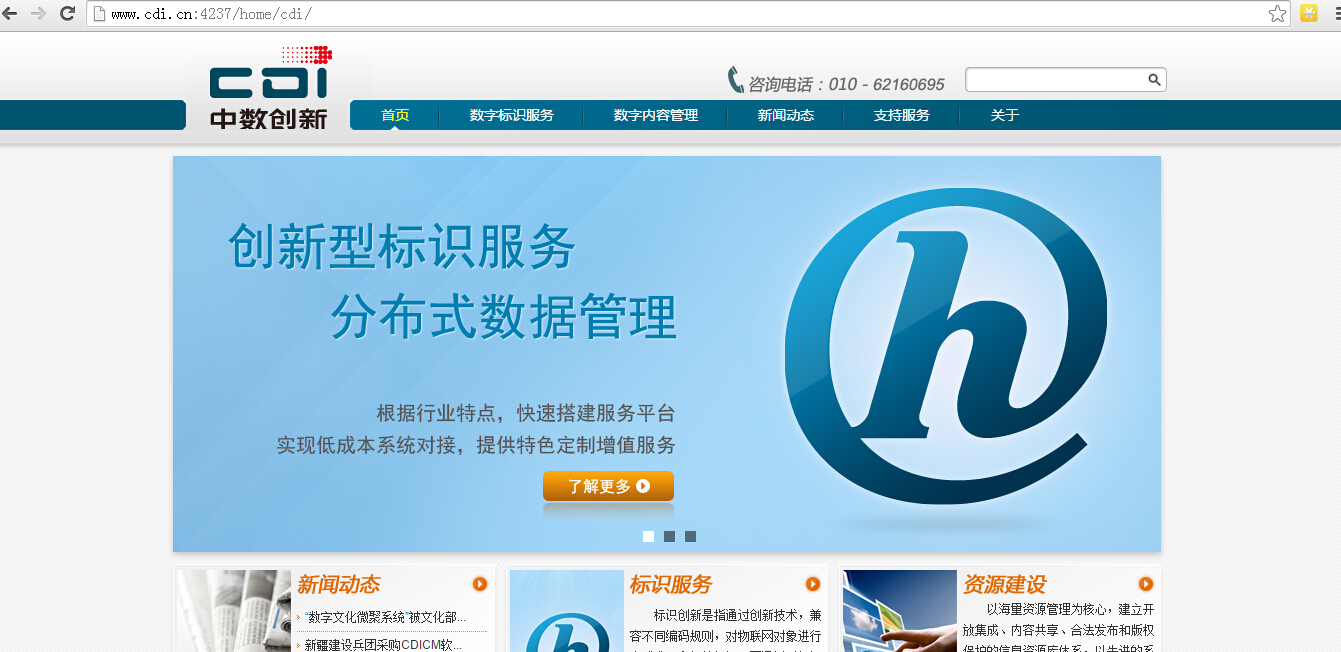Screen dimensions: 1341x652
Task: Click the yellow extension icon in toolbar
Action: tap(1308, 13)
